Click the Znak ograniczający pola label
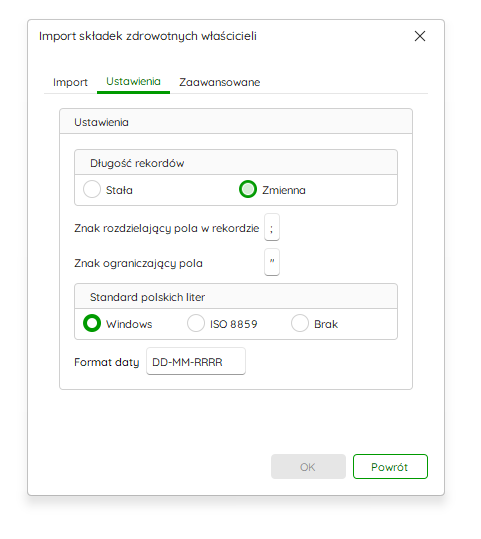This screenshot has height=539, width=481. (x=139, y=263)
